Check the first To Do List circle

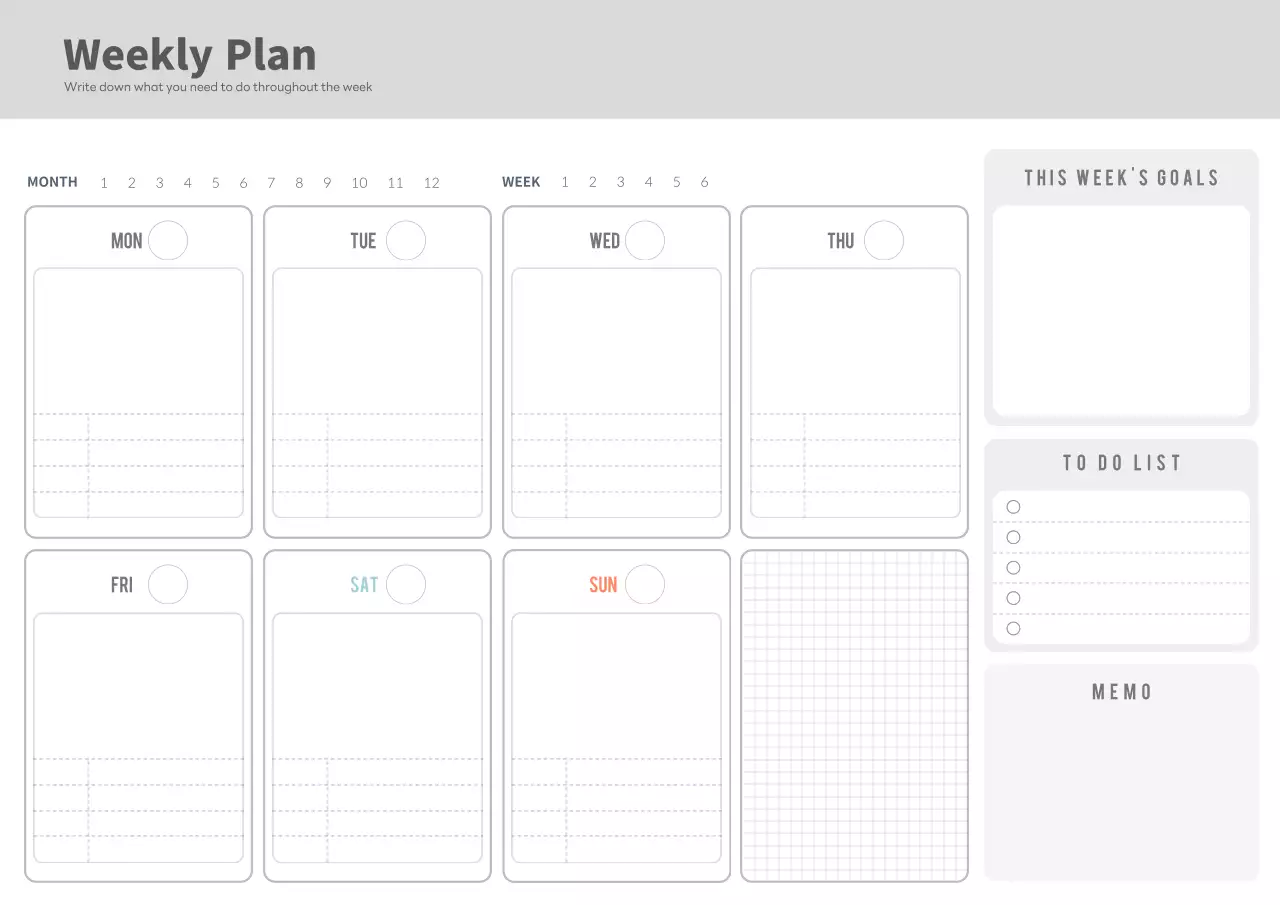point(1013,507)
